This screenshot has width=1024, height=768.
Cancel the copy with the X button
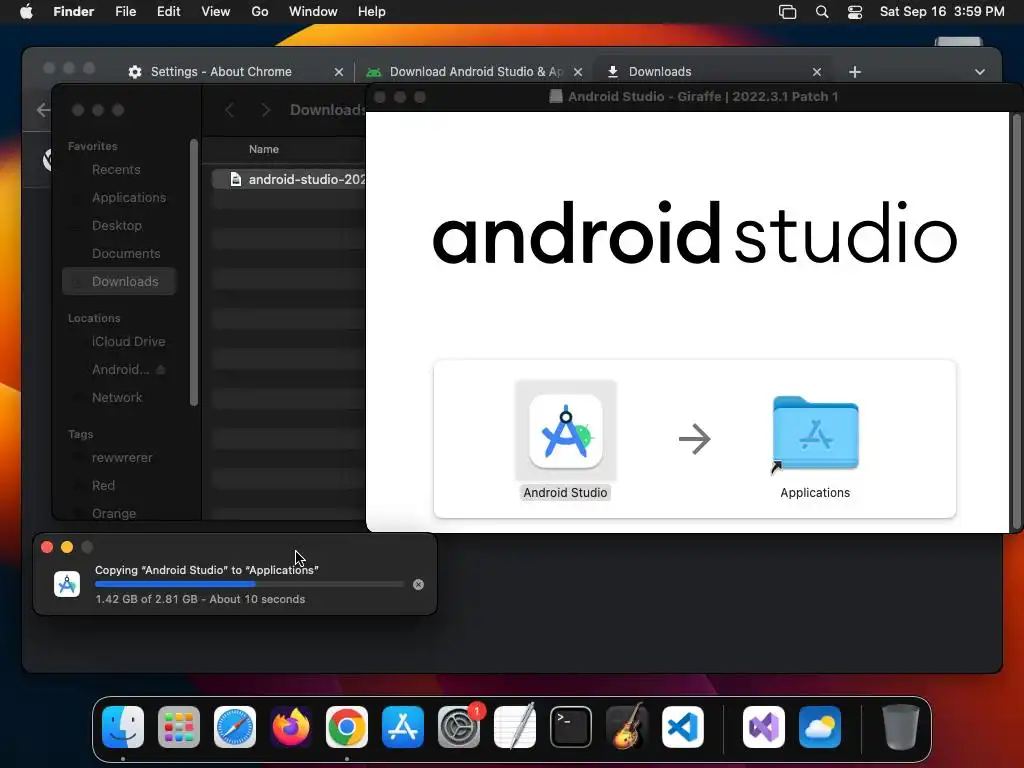419,584
